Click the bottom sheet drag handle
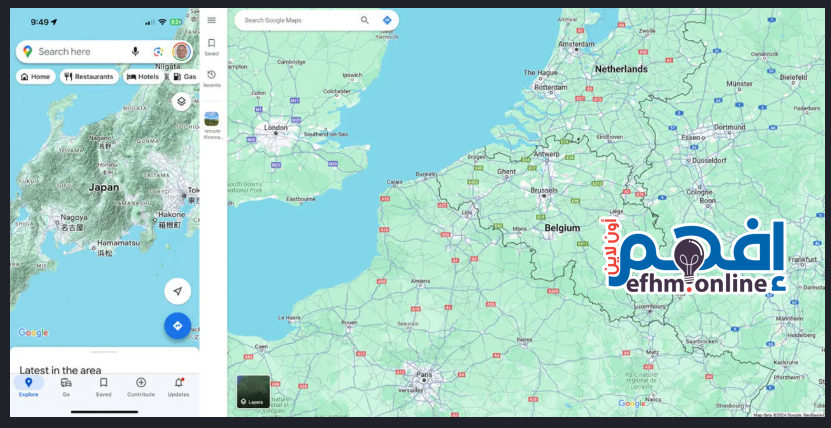 tap(104, 352)
